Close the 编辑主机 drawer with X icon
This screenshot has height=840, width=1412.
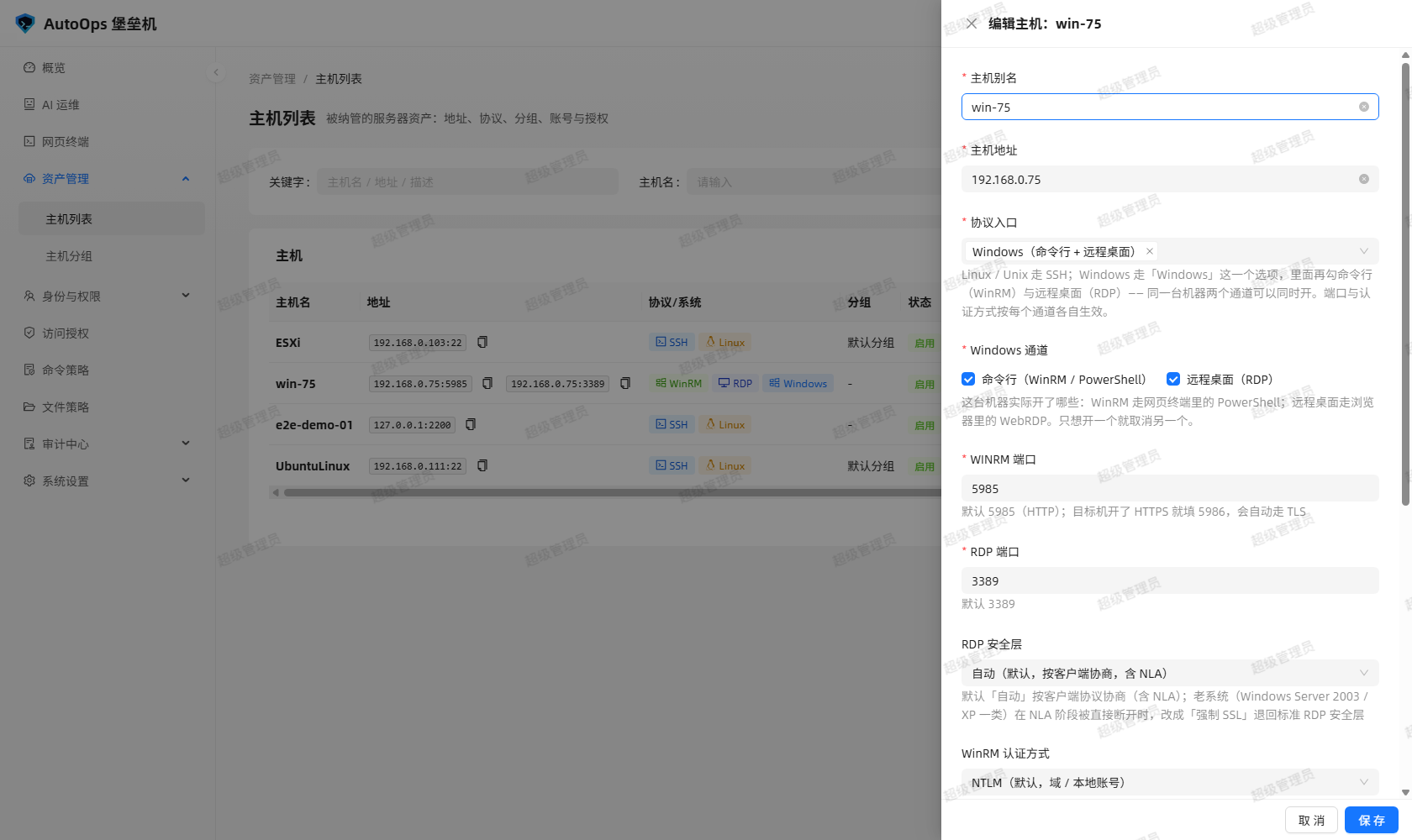tap(972, 24)
